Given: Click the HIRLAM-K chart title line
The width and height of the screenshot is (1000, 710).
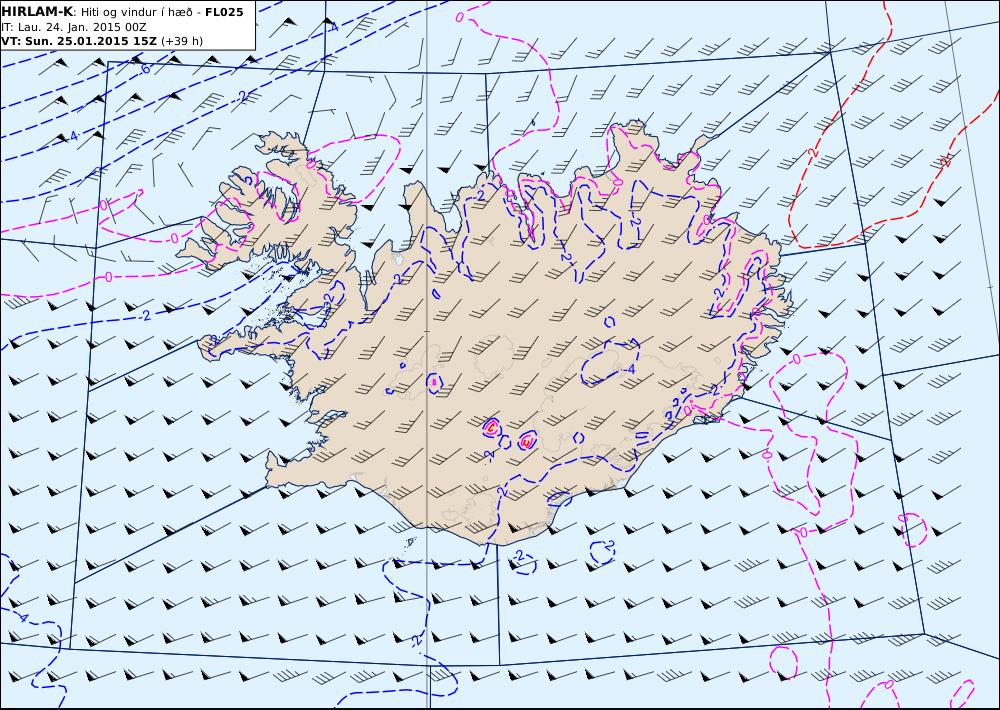Looking at the screenshot, I should click(x=122, y=12).
